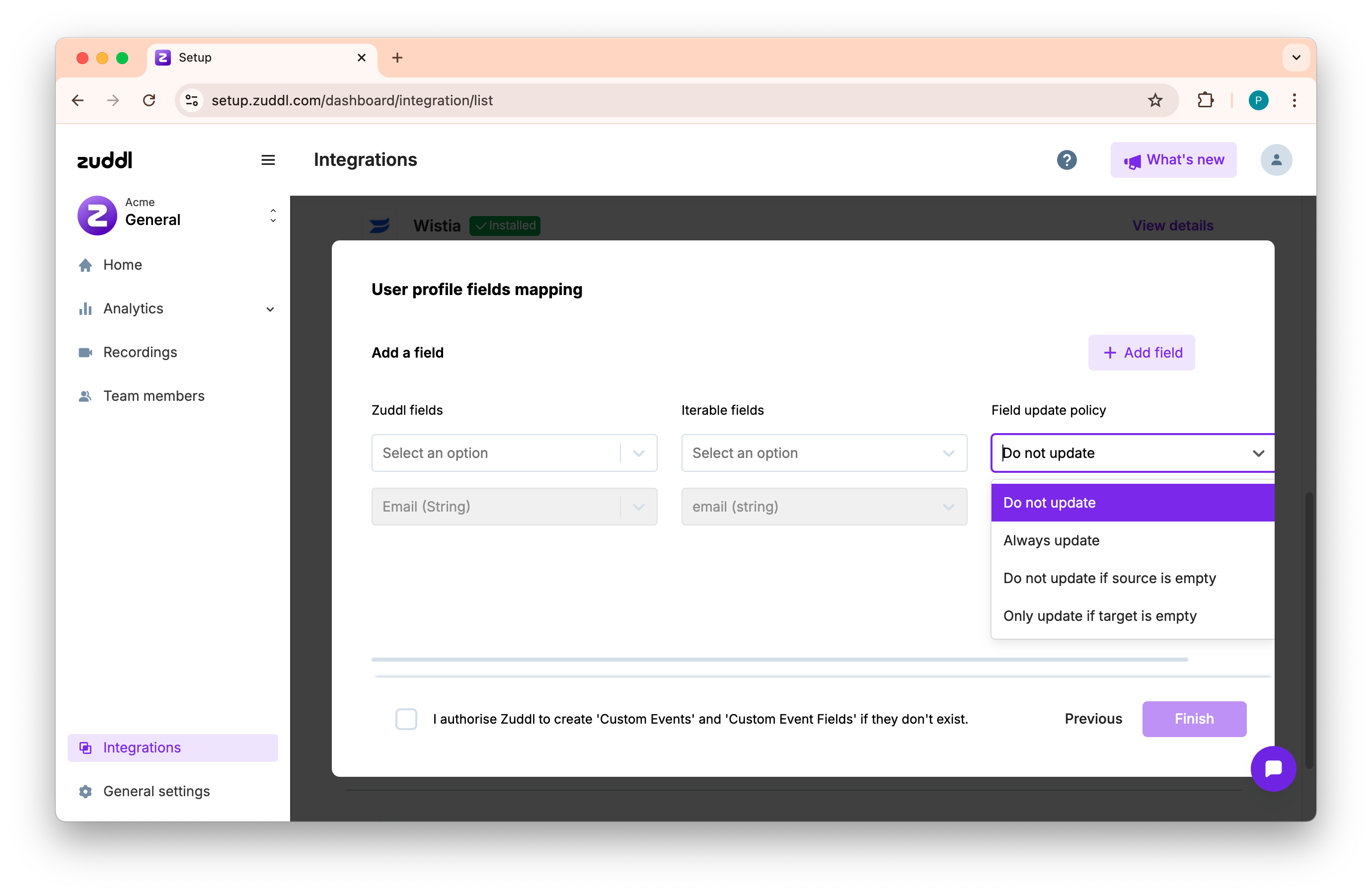Click the user profile avatar icon
Screen dimensions: 1372x895
click(1276, 159)
